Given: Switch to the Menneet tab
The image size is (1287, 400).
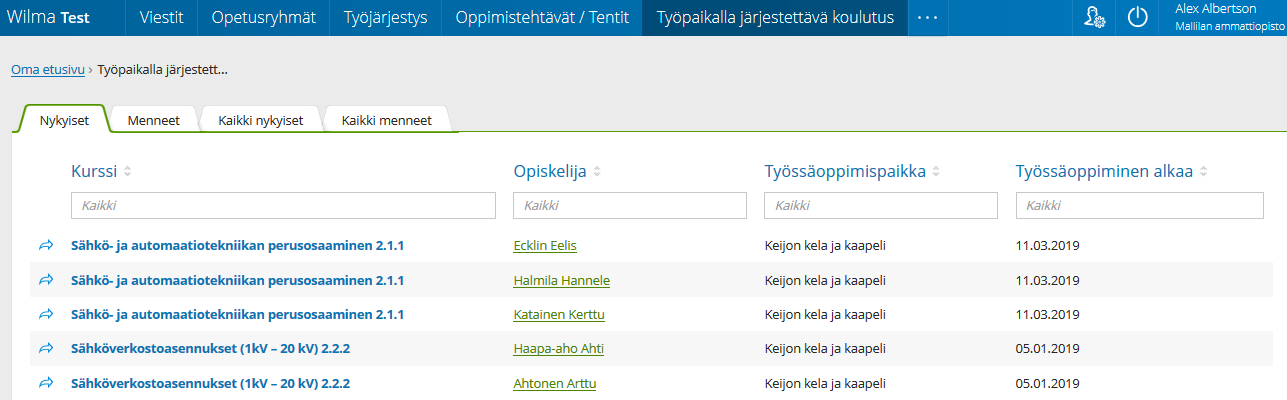Looking at the screenshot, I should pos(153,120).
